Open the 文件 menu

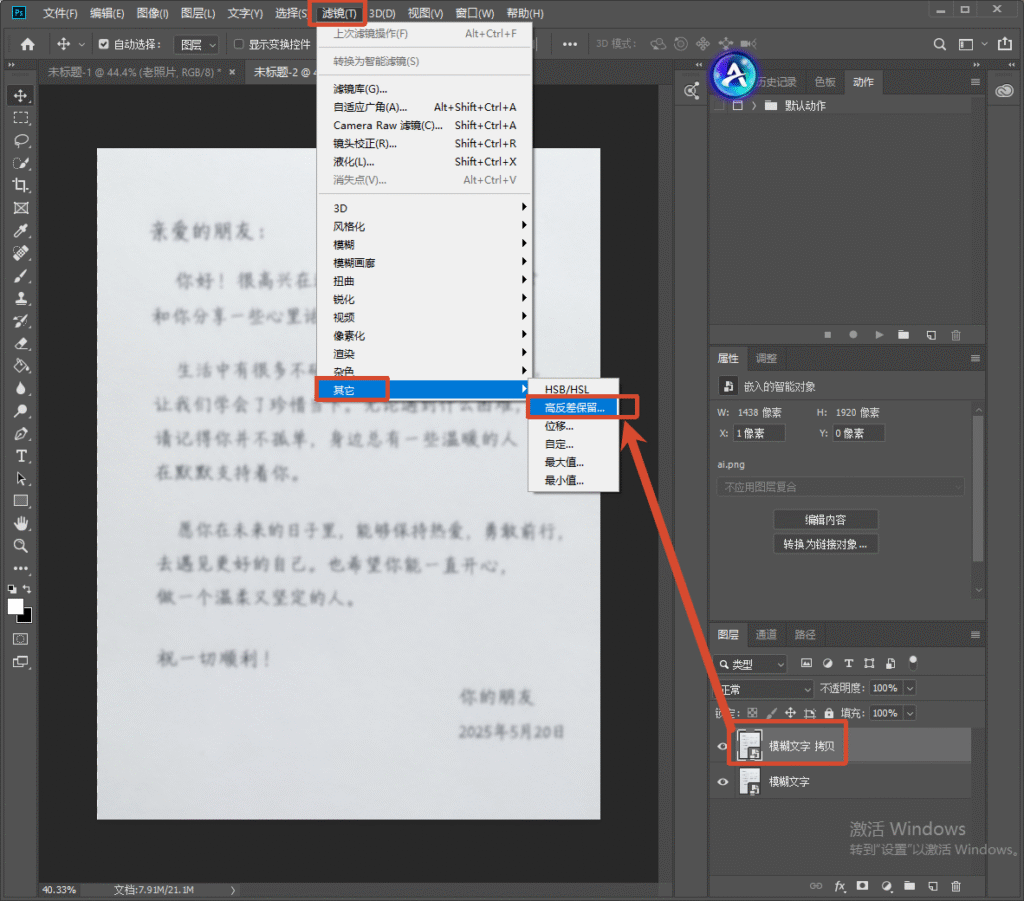coord(60,13)
